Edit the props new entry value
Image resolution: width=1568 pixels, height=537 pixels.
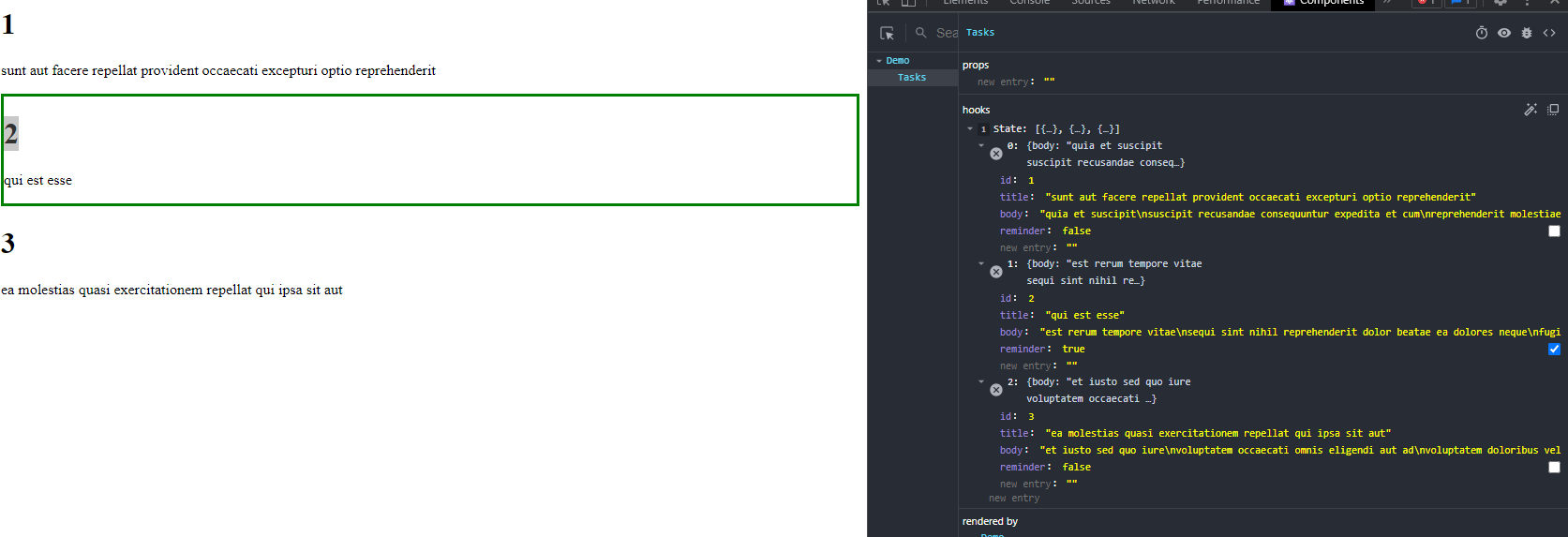pyautogui.click(x=1049, y=82)
